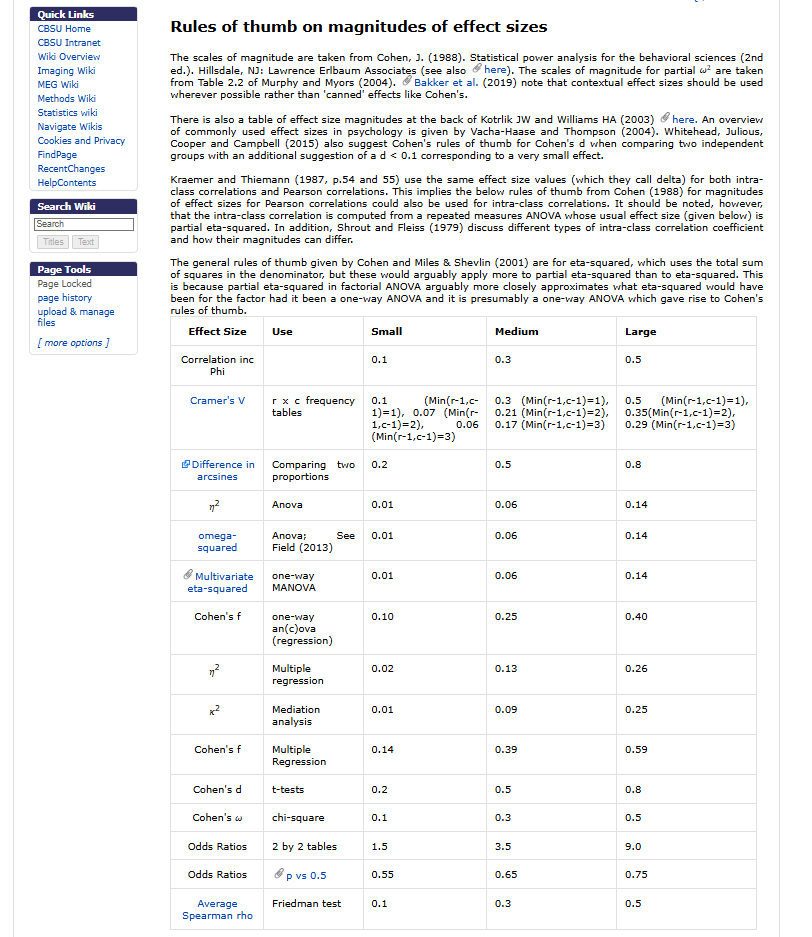Click the Text search button
812x937 pixels.
85,242
